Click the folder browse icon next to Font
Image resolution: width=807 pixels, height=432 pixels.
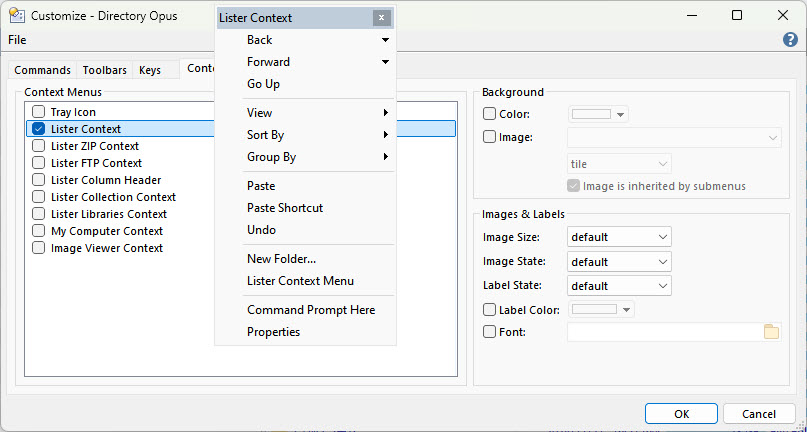point(771,332)
